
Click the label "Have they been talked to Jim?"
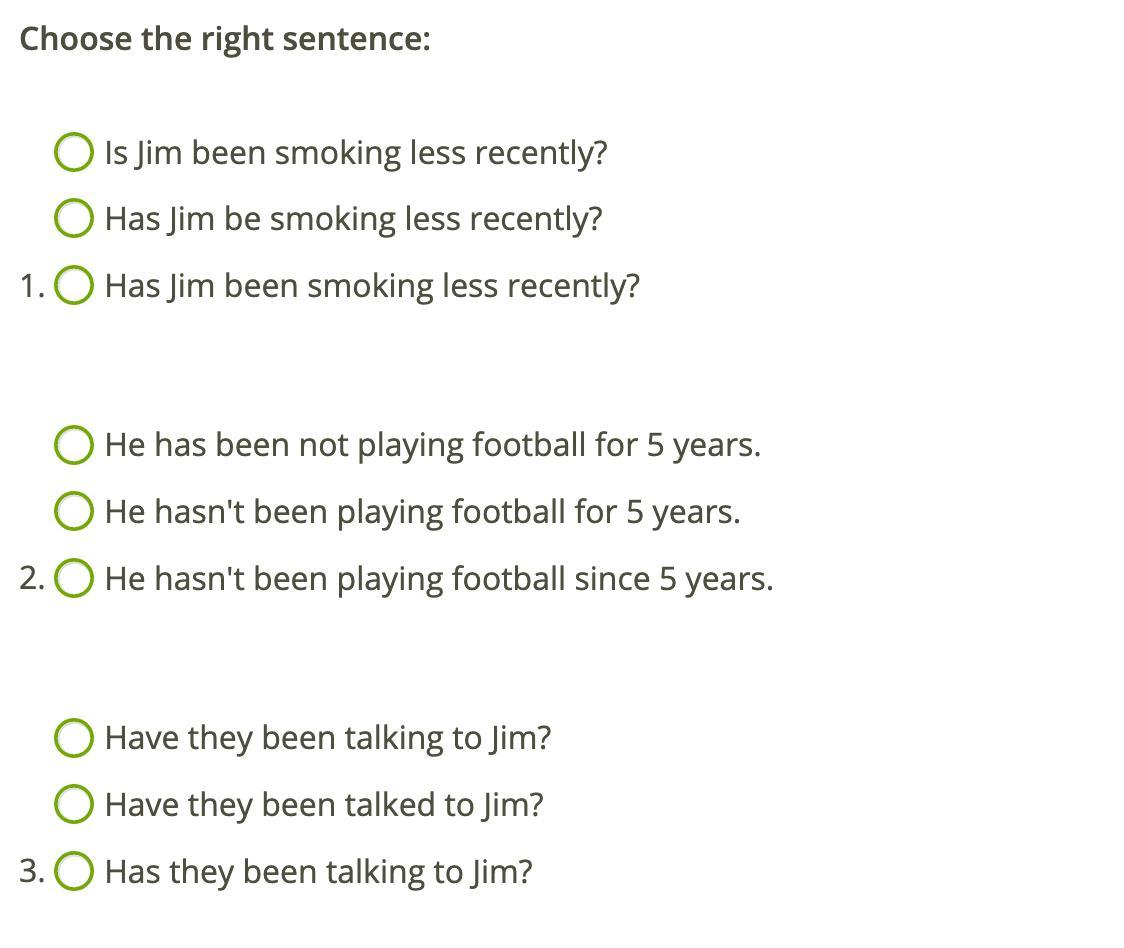click(325, 805)
